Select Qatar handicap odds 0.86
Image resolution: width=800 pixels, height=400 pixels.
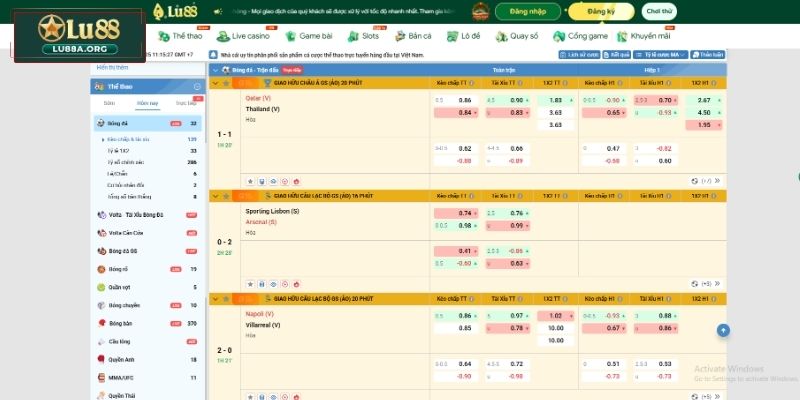click(465, 101)
